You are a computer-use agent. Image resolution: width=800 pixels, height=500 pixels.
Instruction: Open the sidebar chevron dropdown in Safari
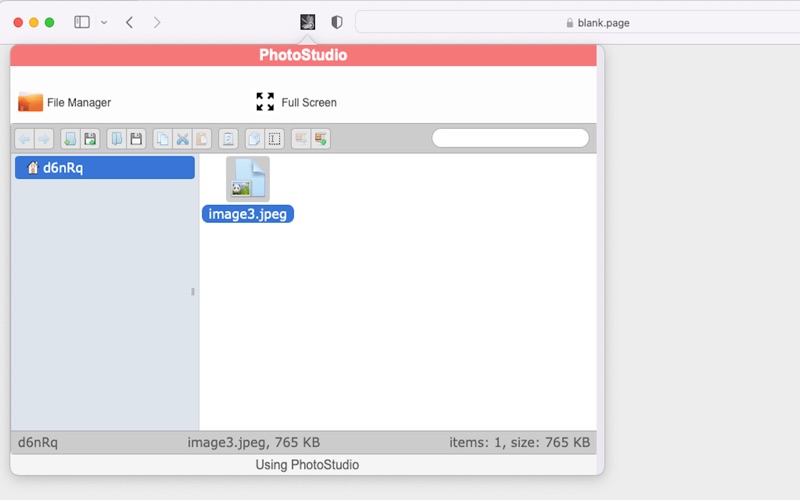(x=104, y=22)
